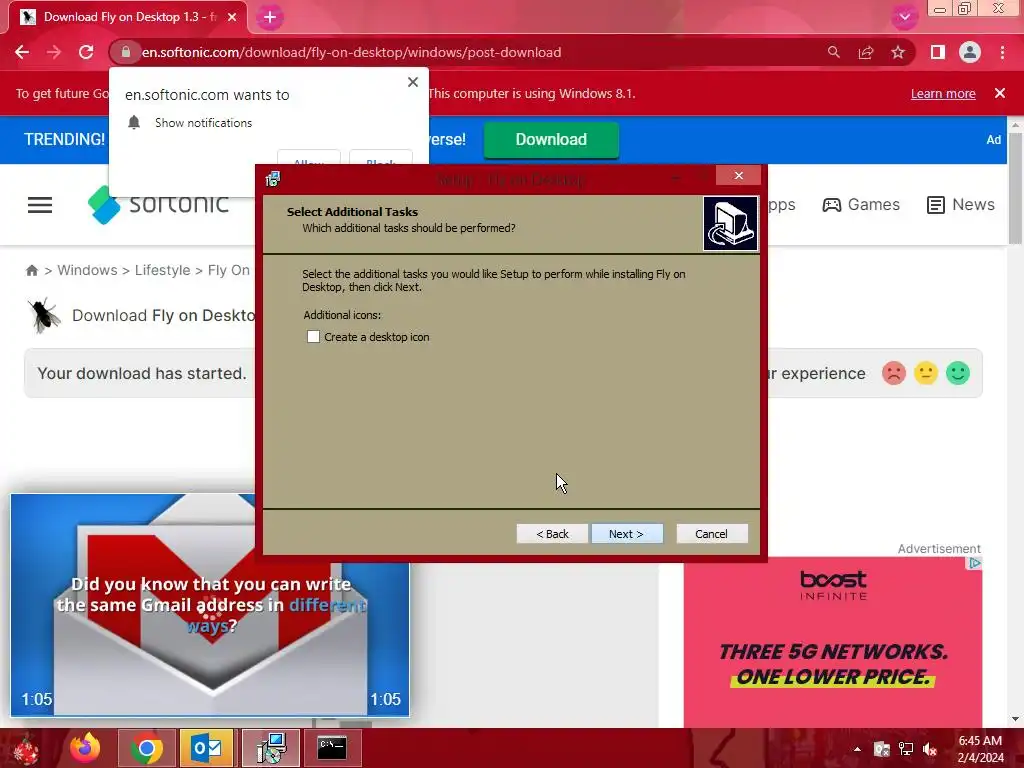Go back to the previous page
This screenshot has height=768, width=1024.
22,52
